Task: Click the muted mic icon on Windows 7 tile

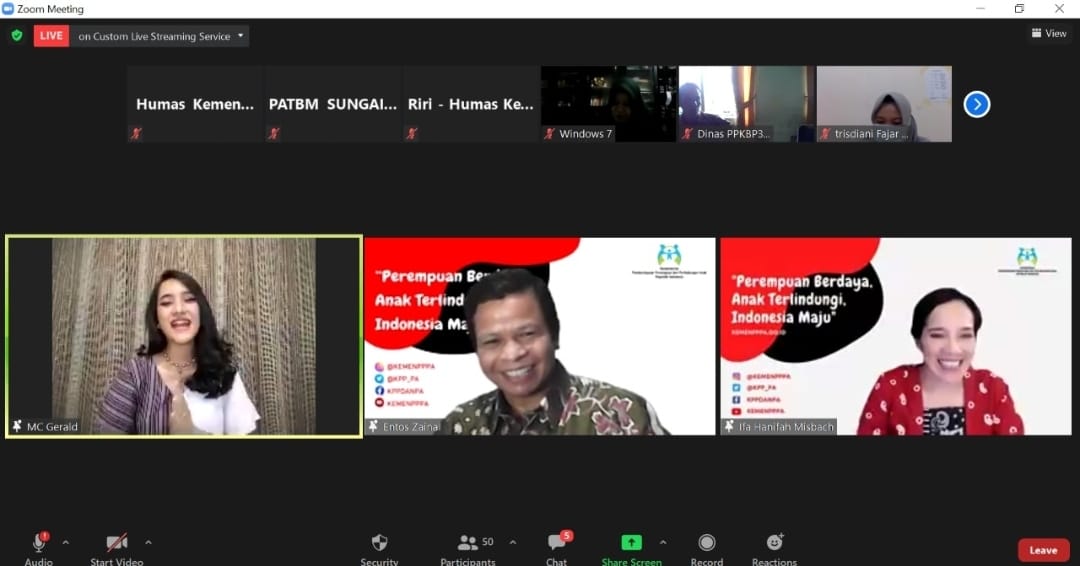Action: [549, 134]
